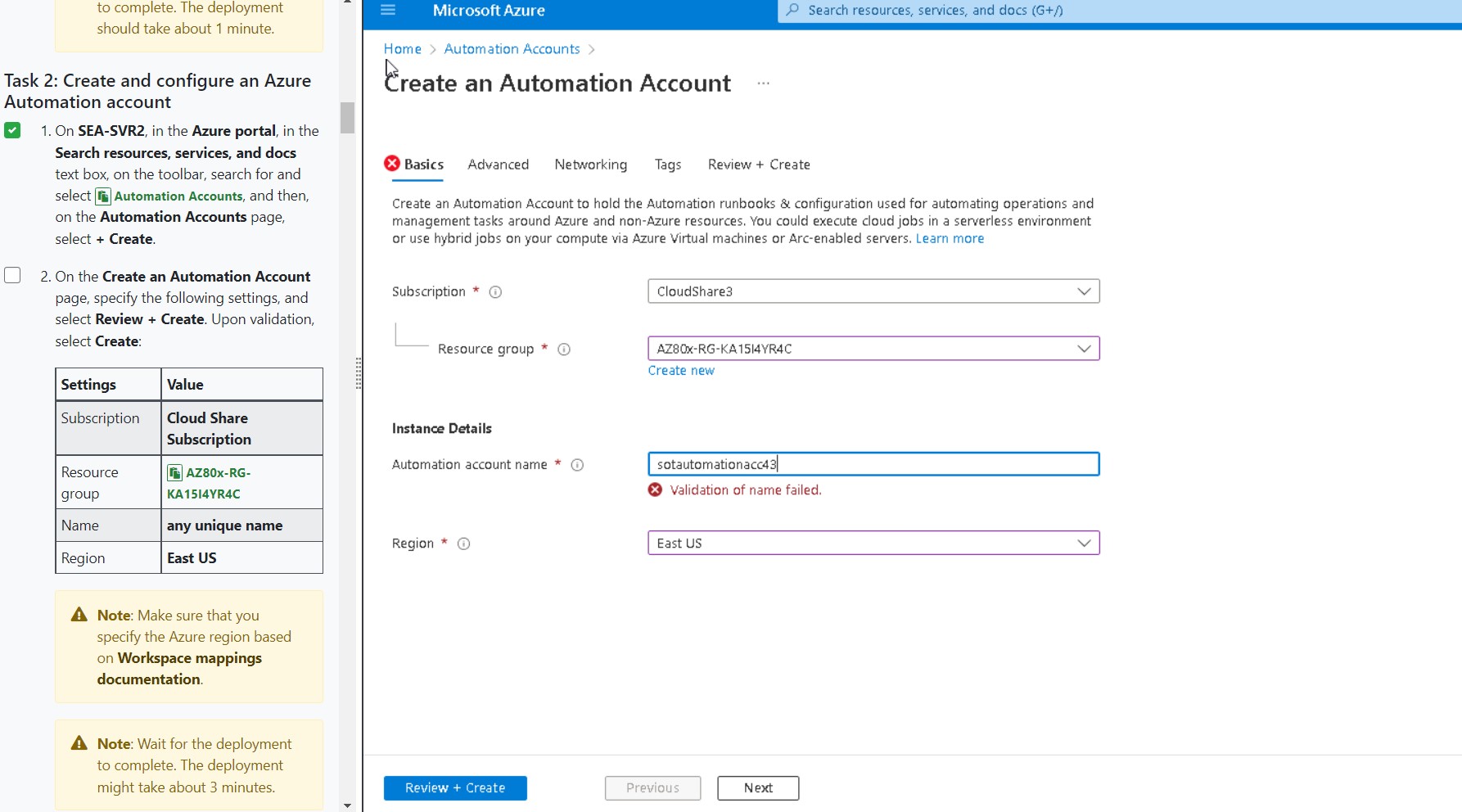Uncheck the completed step 1 checkbox

pos(12,129)
